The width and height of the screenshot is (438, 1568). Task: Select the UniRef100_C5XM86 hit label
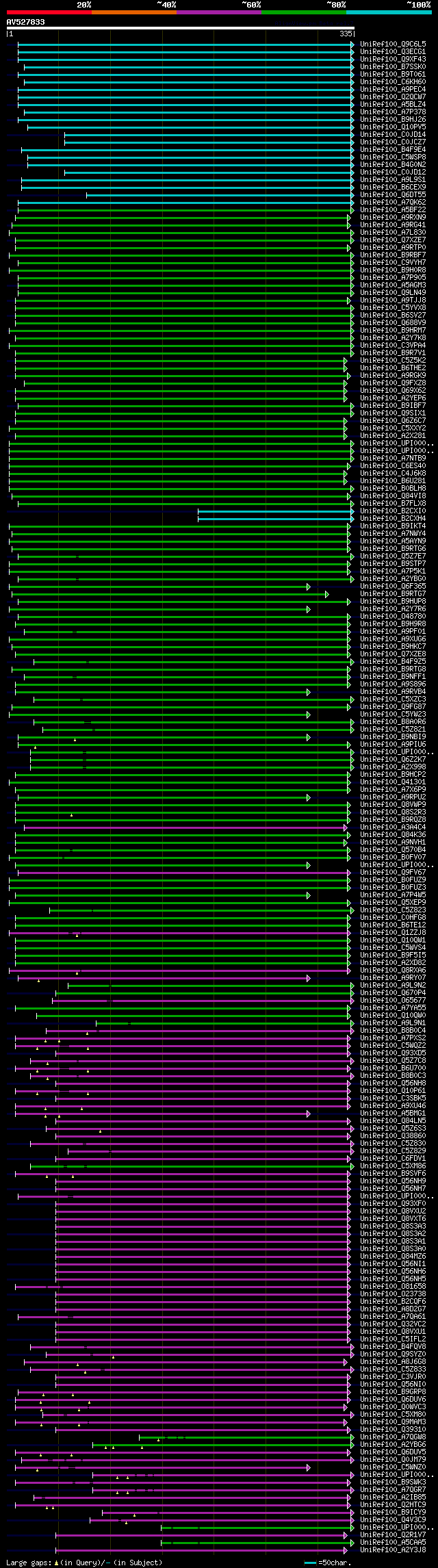(x=393, y=1166)
